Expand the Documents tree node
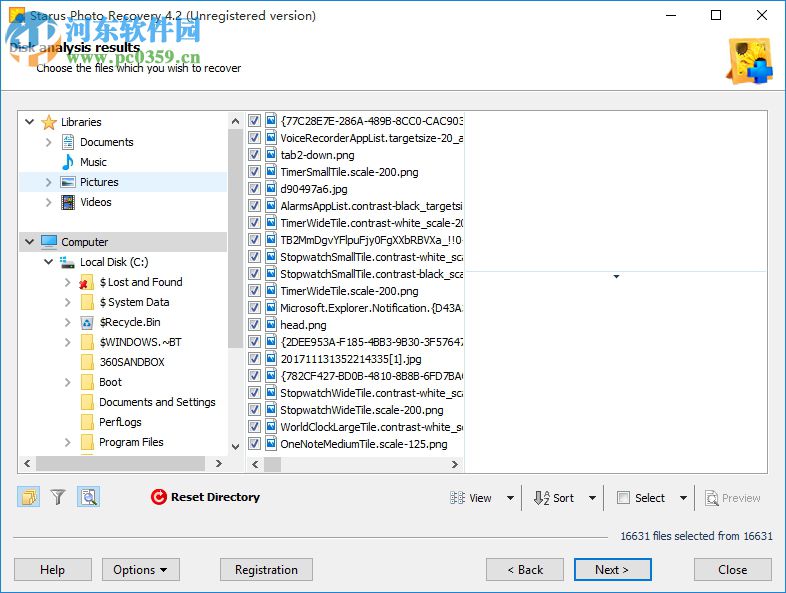This screenshot has height=593, width=786. [49, 142]
